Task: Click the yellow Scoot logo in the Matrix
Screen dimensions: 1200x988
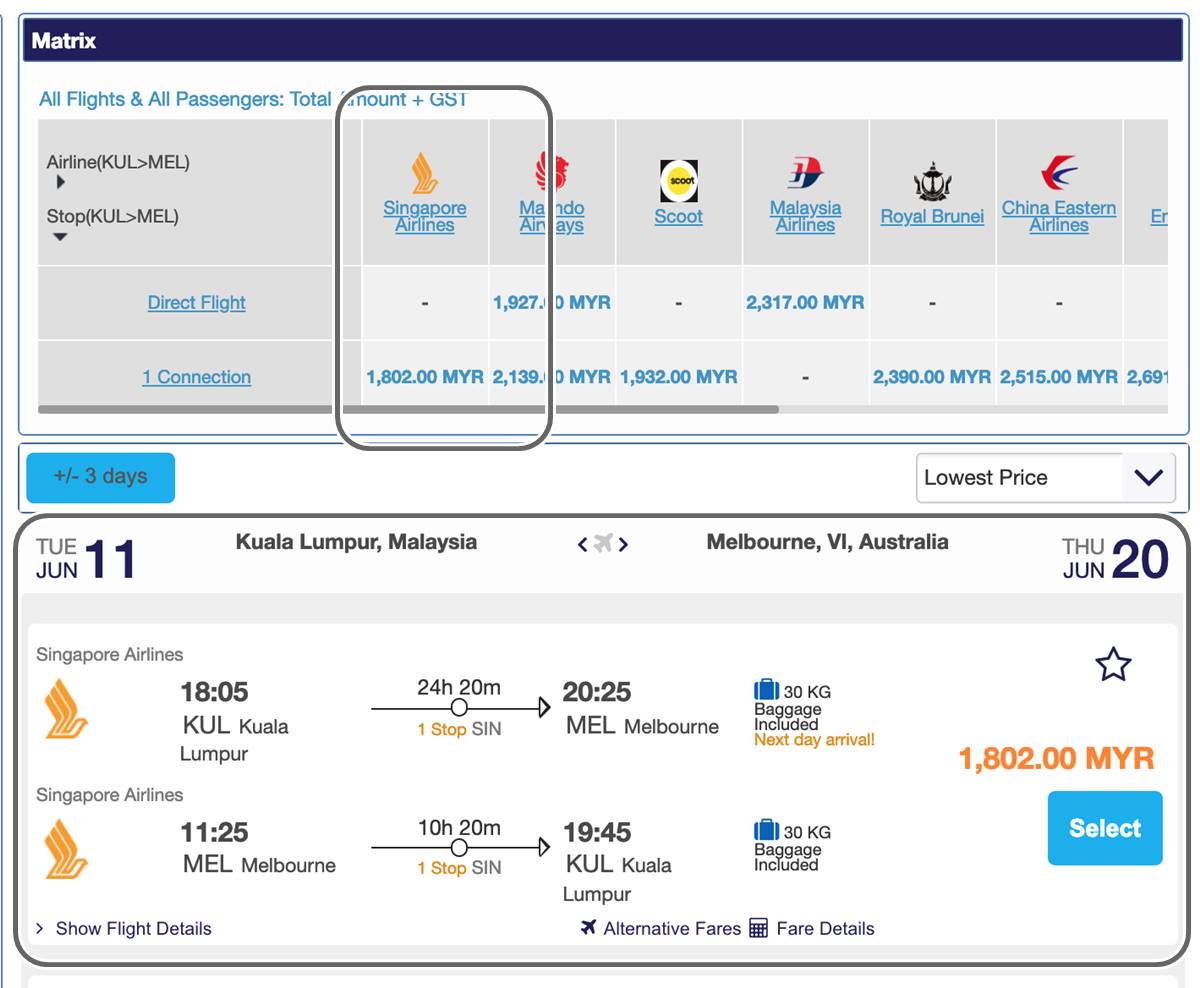Action: 679,181
